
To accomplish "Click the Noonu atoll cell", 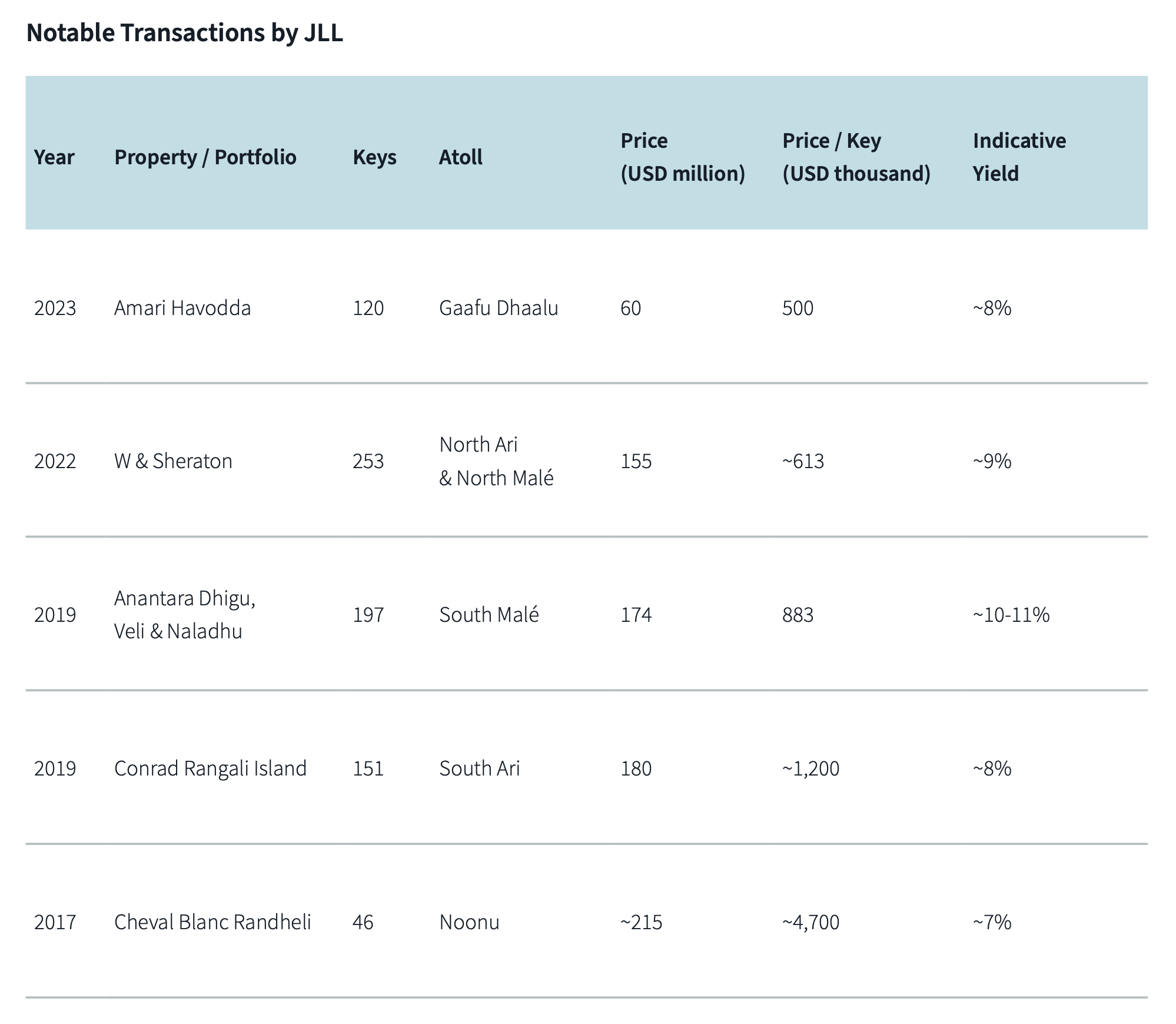I will tap(469, 922).
